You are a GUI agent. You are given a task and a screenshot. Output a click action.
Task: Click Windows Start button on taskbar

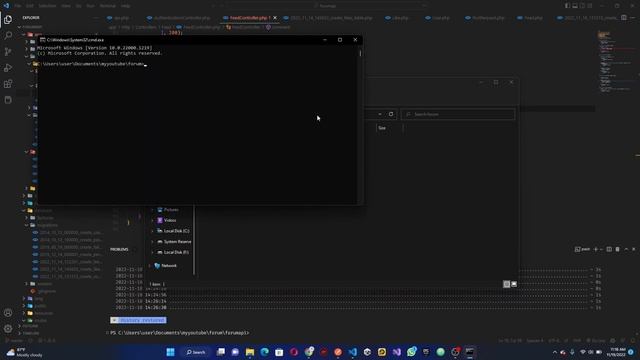[171, 352]
